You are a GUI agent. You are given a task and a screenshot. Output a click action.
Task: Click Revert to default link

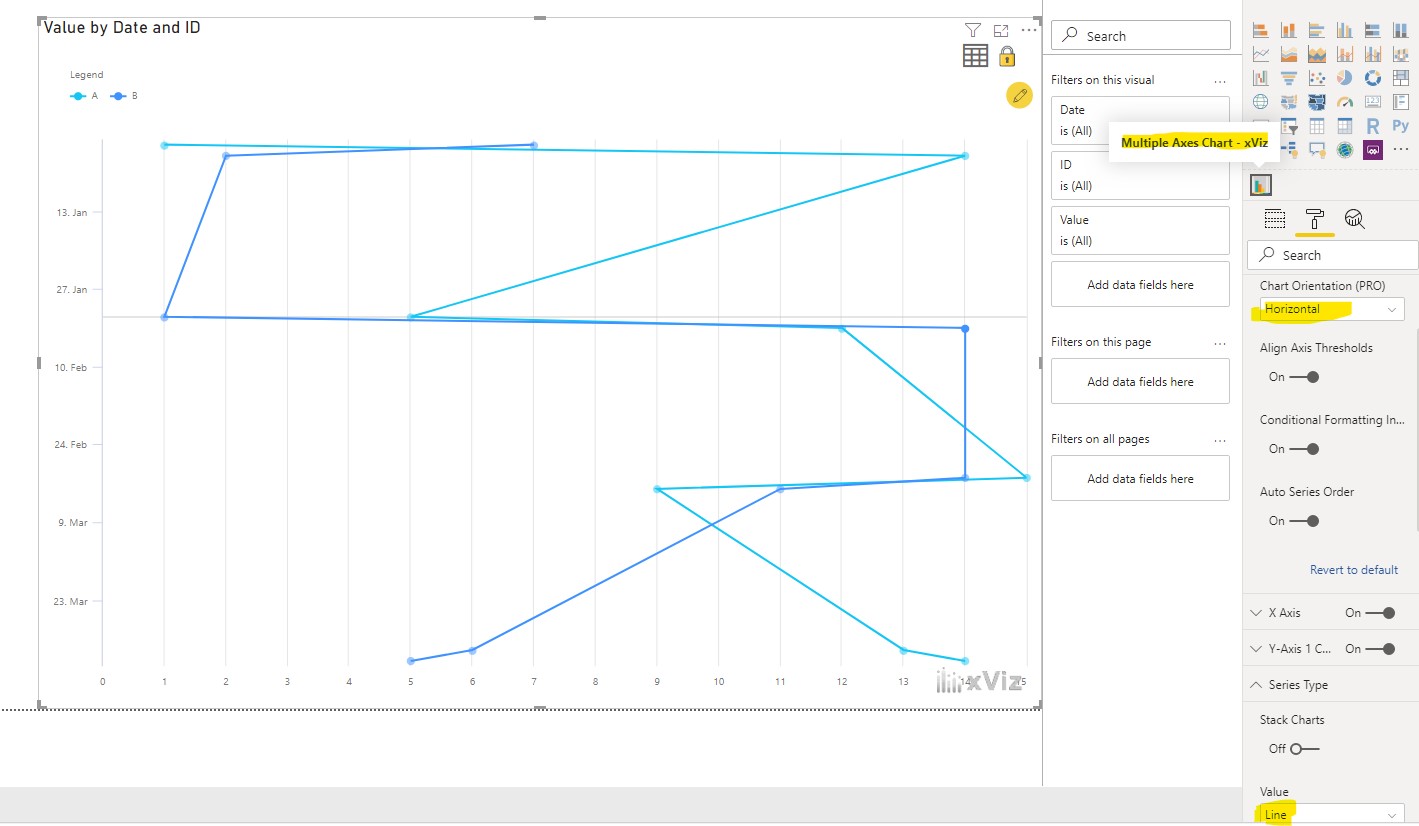tap(1354, 570)
